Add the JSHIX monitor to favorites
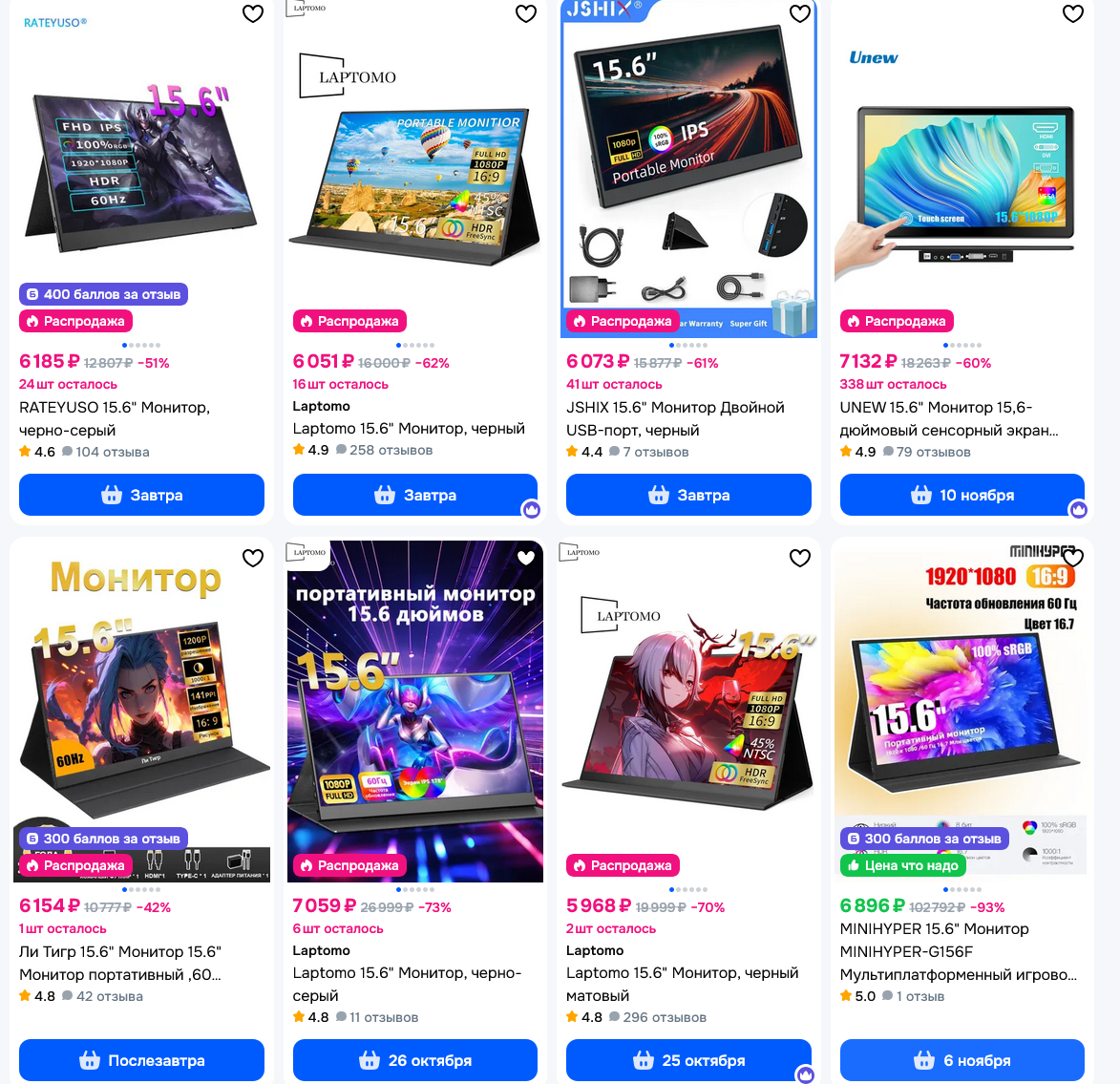The height and width of the screenshot is (1084, 1120). (799, 13)
